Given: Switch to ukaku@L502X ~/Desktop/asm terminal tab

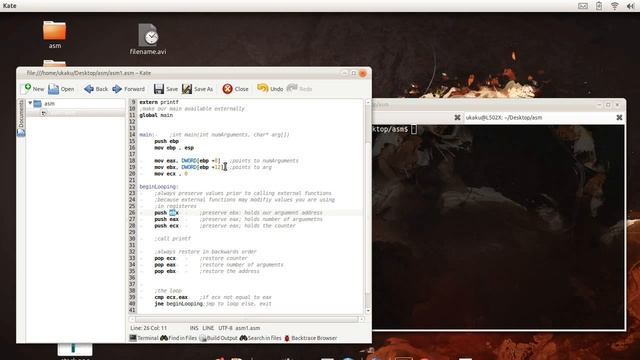Looking at the screenshot, I should coord(504,118).
